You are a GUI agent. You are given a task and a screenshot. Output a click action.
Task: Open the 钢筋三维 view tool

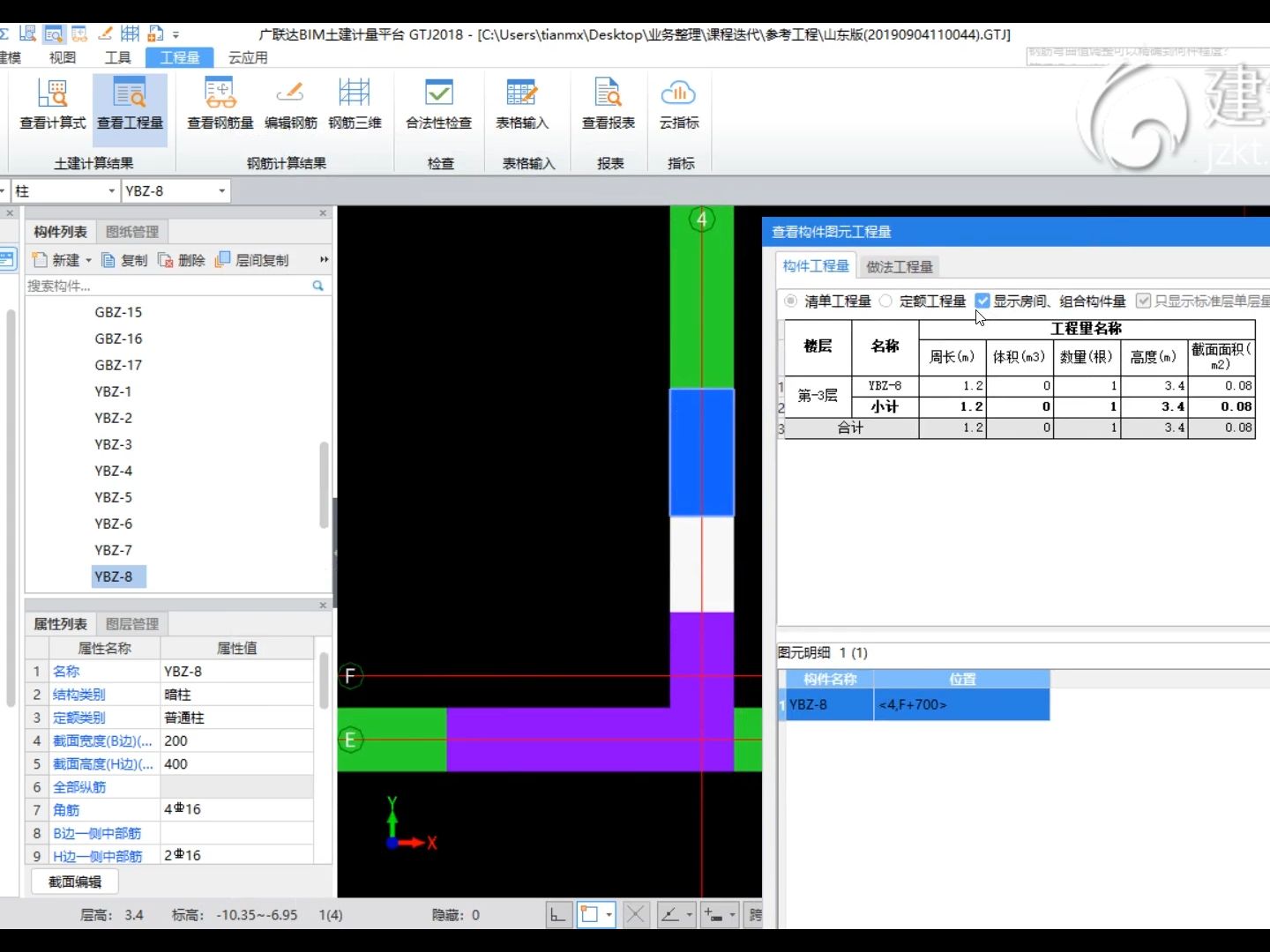click(355, 106)
